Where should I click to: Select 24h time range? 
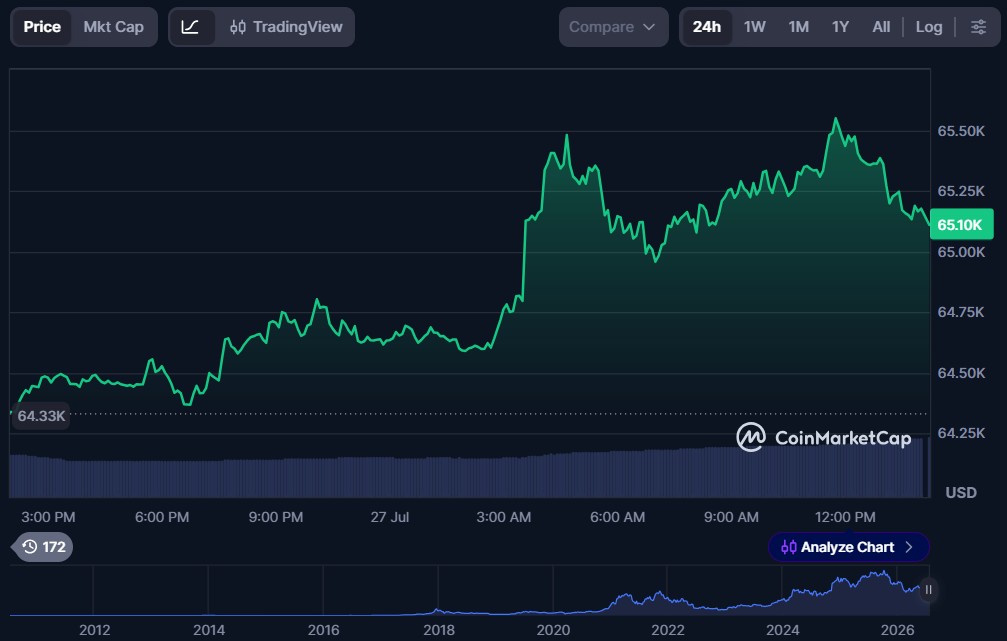pyautogui.click(x=706, y=27)
